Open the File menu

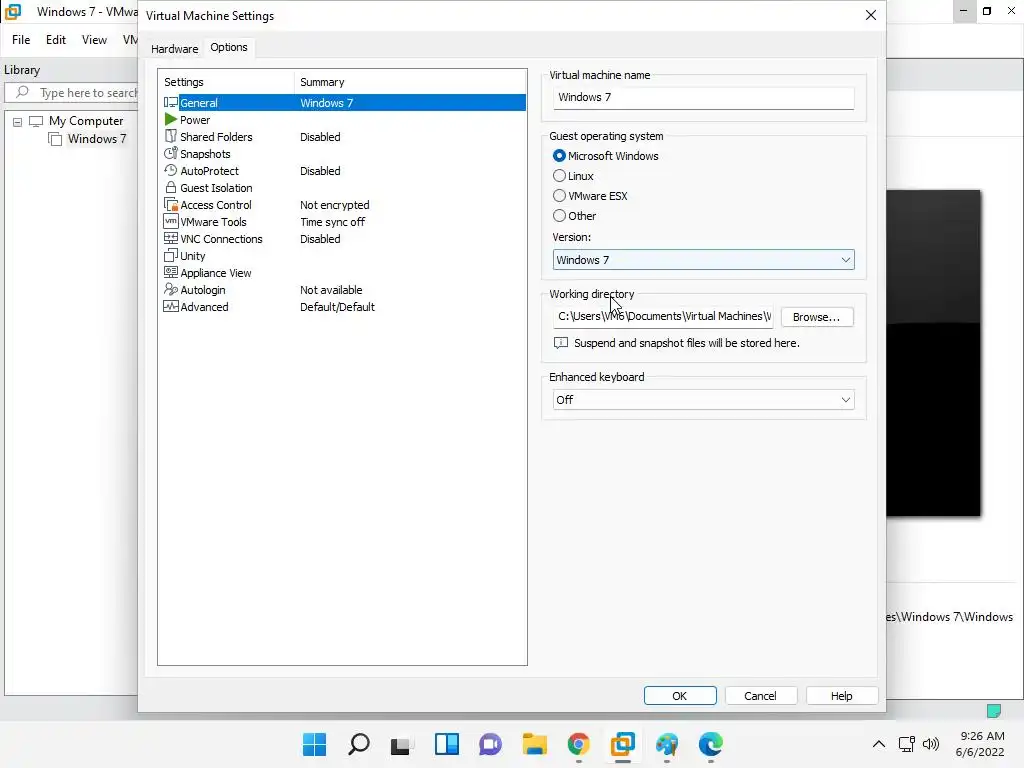21,40
